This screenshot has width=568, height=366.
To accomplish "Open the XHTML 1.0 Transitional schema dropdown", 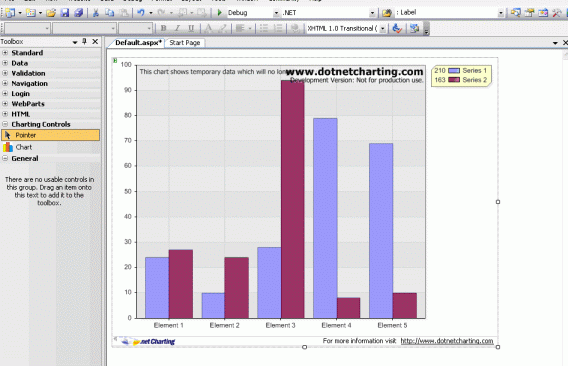I will (383, 29).
